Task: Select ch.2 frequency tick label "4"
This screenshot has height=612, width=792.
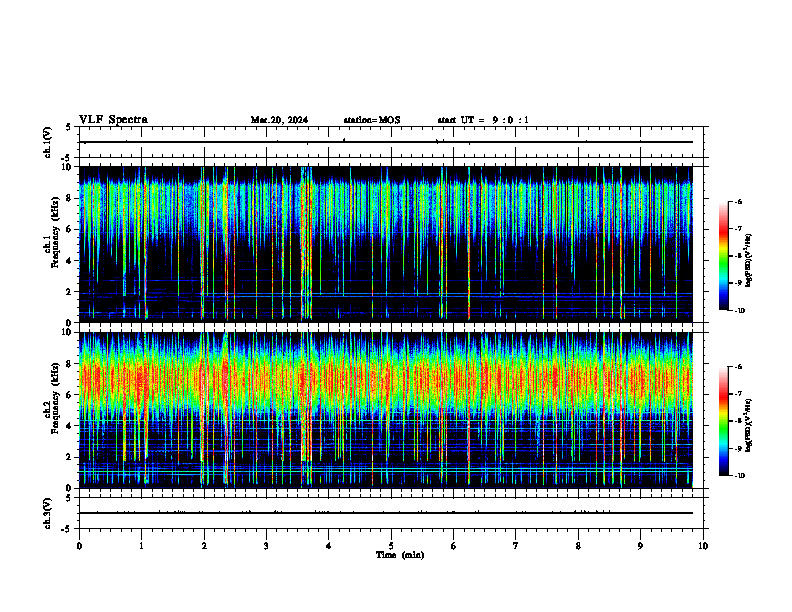Action: pyautogui.click(x=70, y=426)
